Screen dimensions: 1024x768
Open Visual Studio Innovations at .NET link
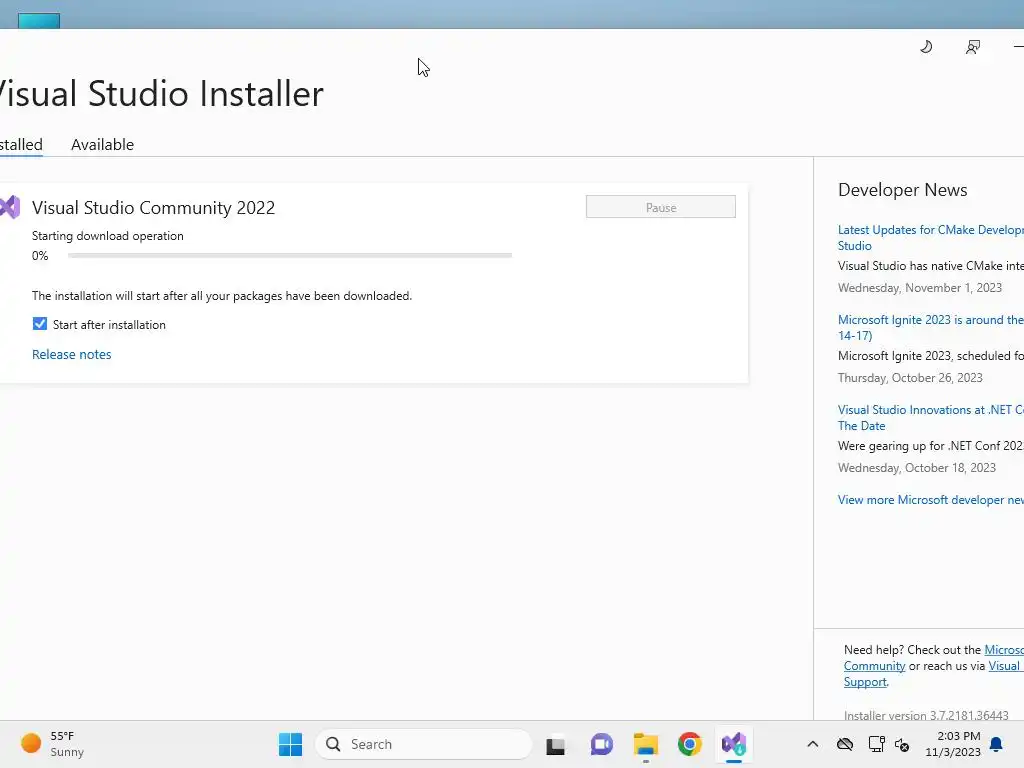931,417
